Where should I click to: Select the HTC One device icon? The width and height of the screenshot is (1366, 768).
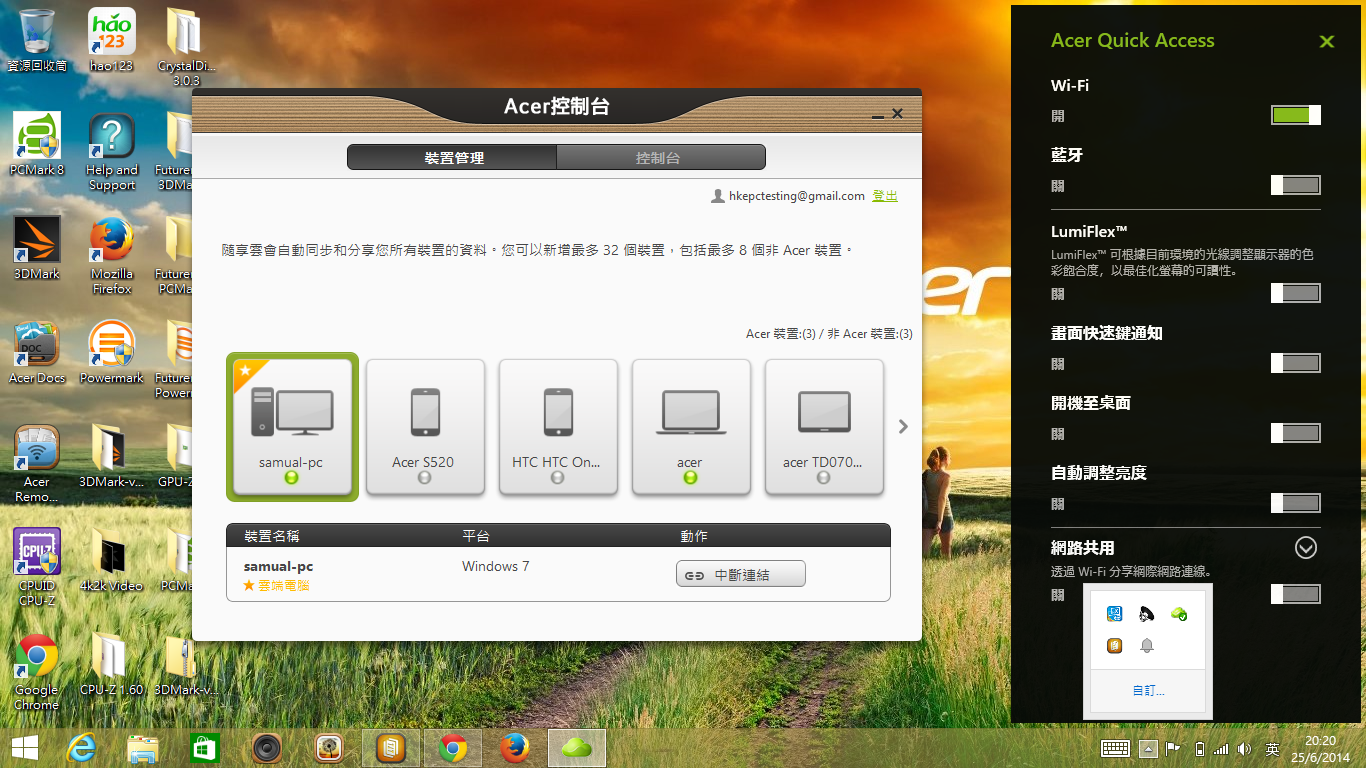click(557, 427)
